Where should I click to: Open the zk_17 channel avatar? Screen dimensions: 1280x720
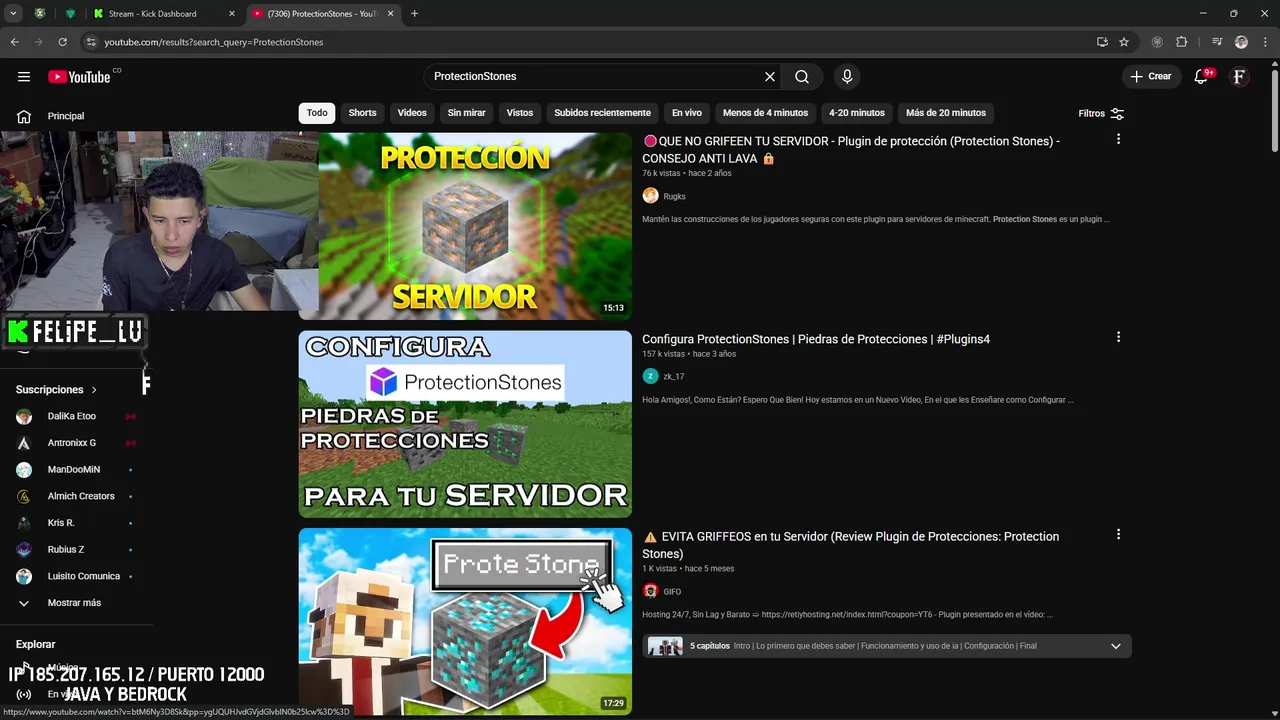point(650,376)
